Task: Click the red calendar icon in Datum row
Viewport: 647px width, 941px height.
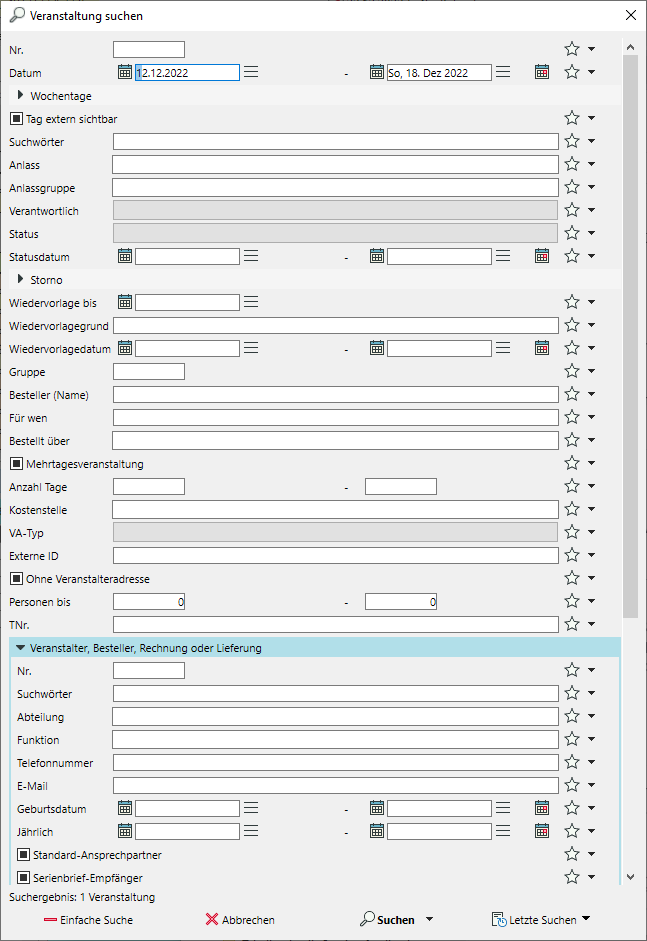Action: [541, 72]
